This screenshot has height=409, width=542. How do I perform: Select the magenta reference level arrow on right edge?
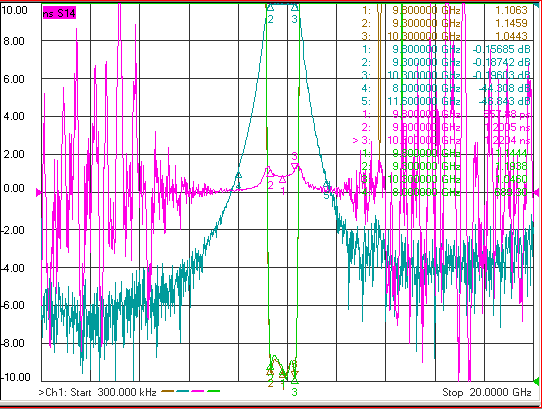pos(536,192)
